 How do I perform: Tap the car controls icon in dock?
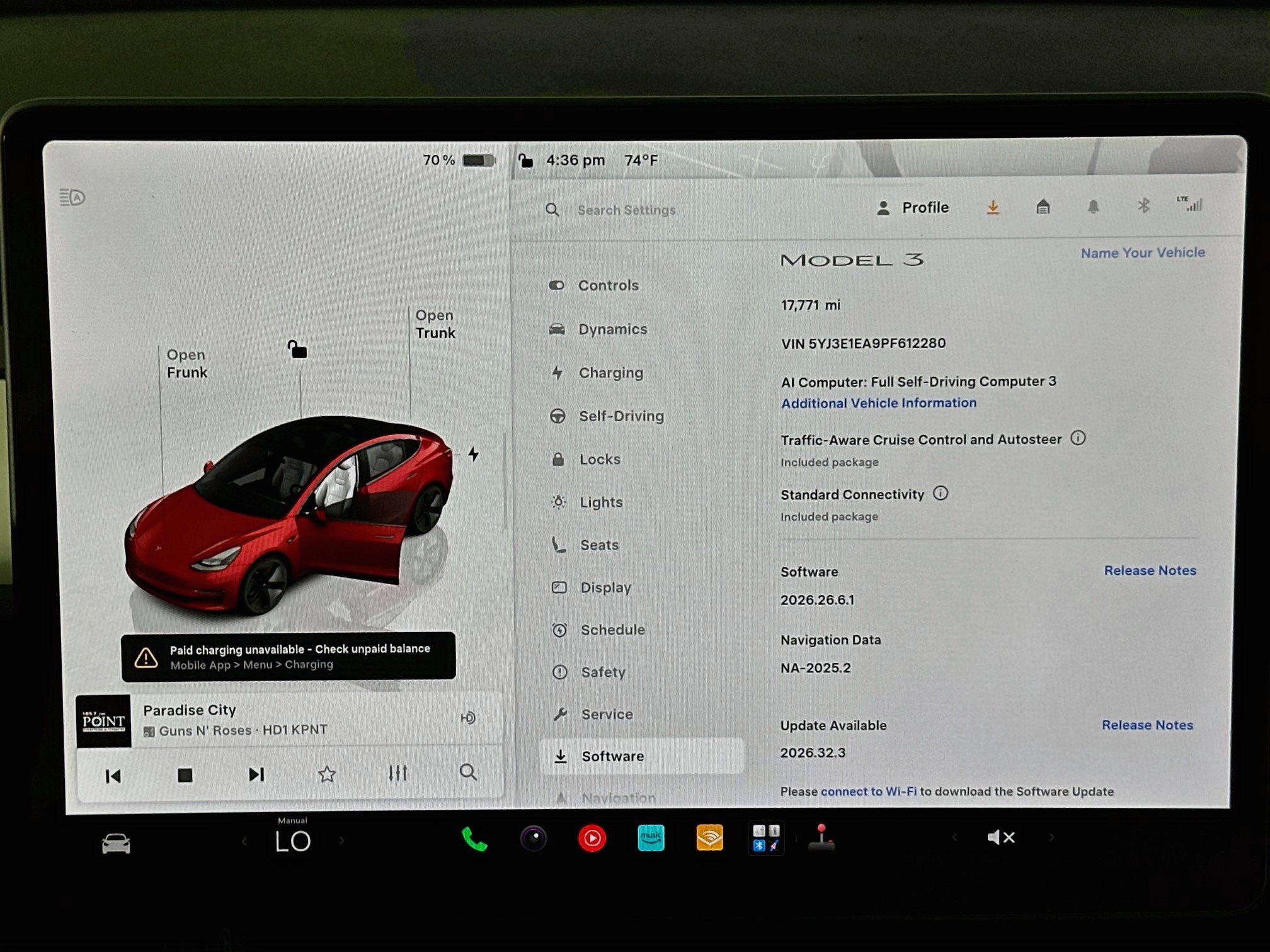click(x=116, y=843)
